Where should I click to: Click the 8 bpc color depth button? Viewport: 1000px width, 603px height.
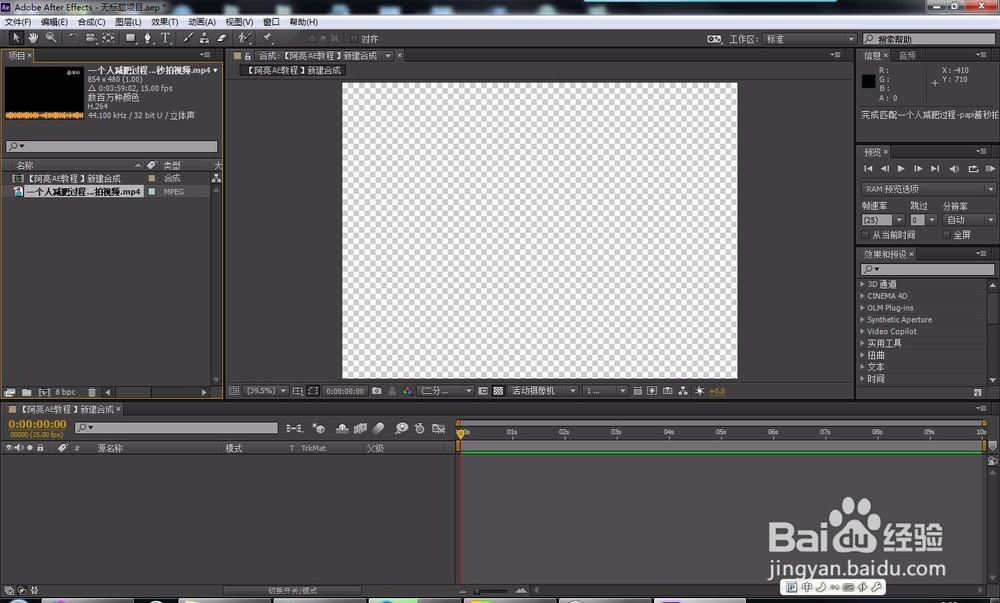pos(65,392)
